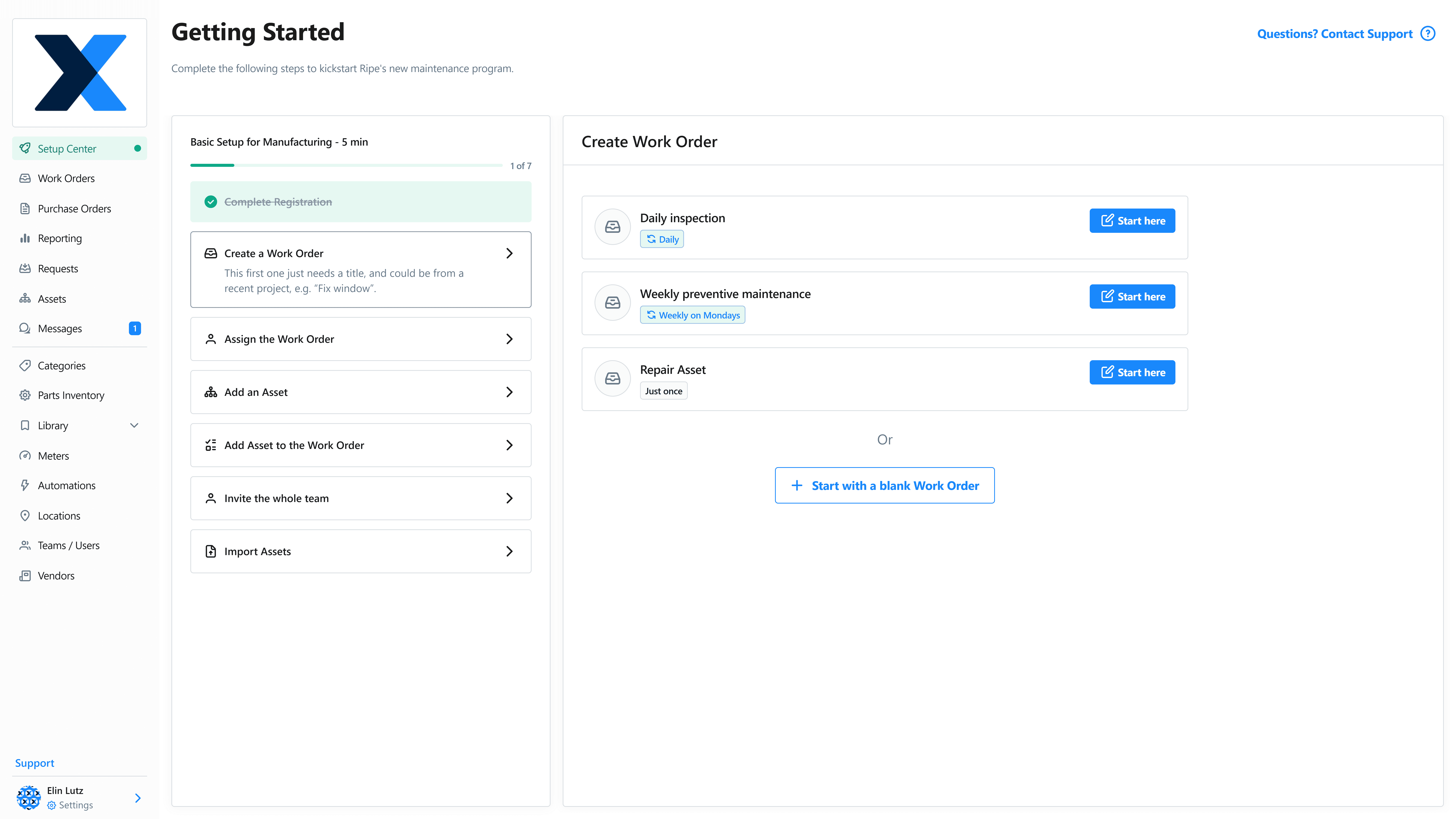The width and height of the screenshot is (1456, 819).
Task: Click the Meters gauge icon
Action: click(x=25, y=456)
